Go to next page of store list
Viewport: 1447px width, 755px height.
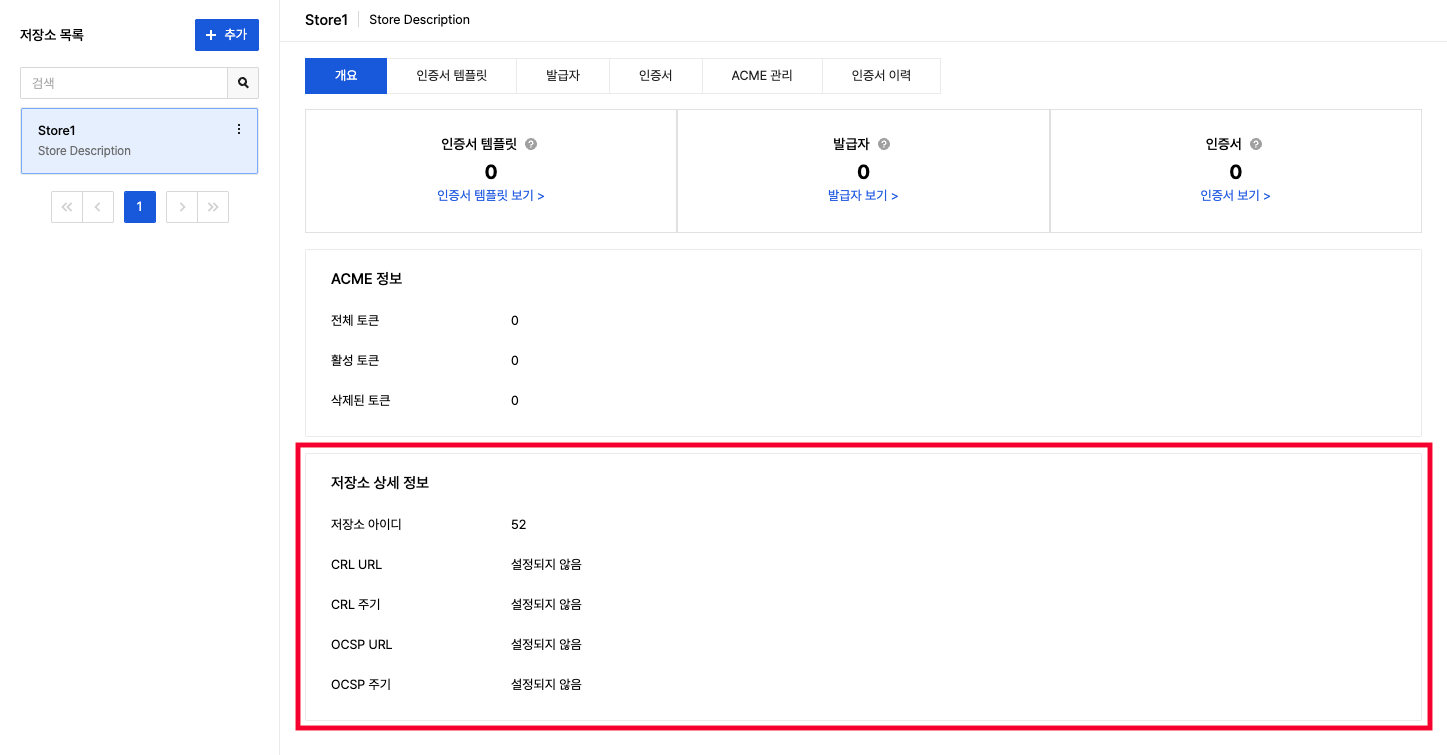[x=182, y=207]
